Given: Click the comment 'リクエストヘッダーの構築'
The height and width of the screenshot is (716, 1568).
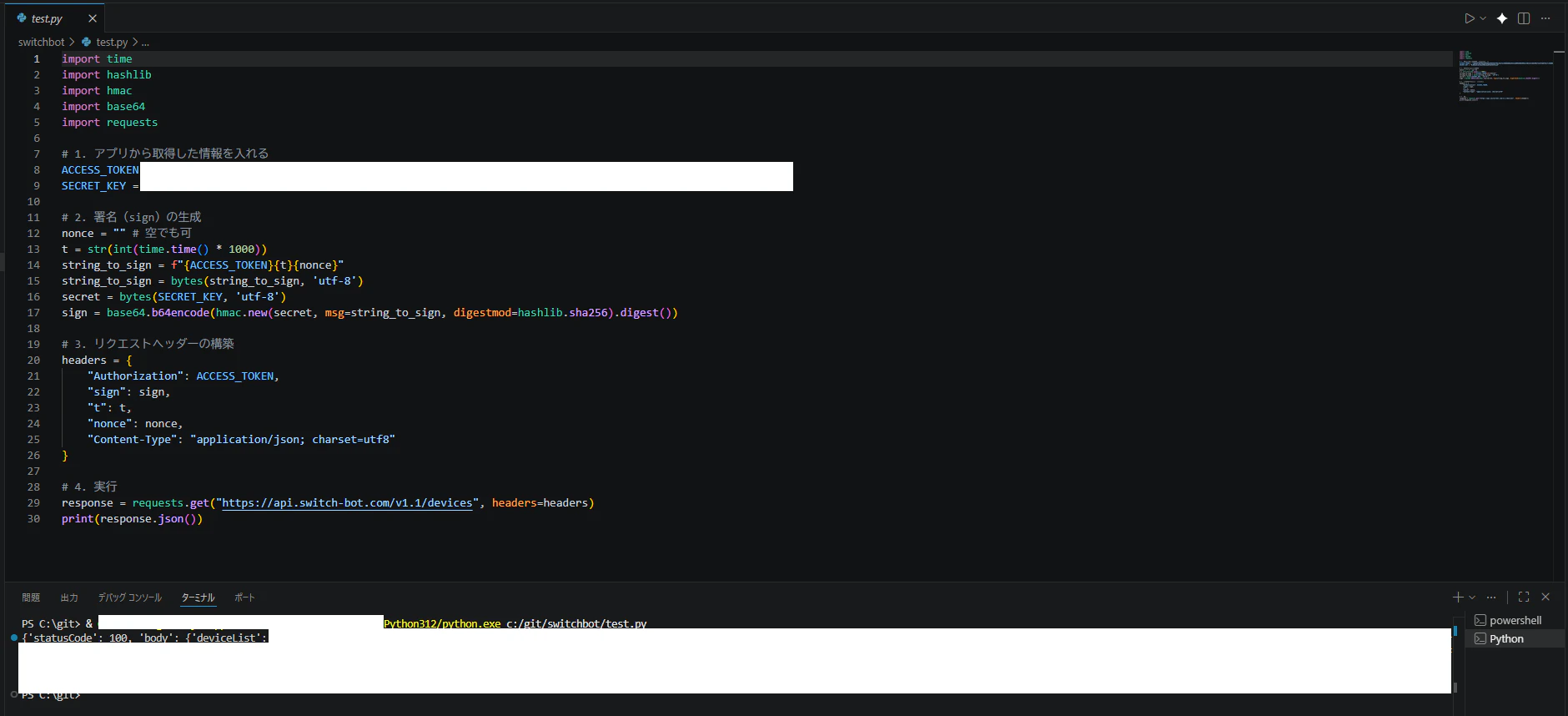Looking at the screenshot, I should pos(163,344).
